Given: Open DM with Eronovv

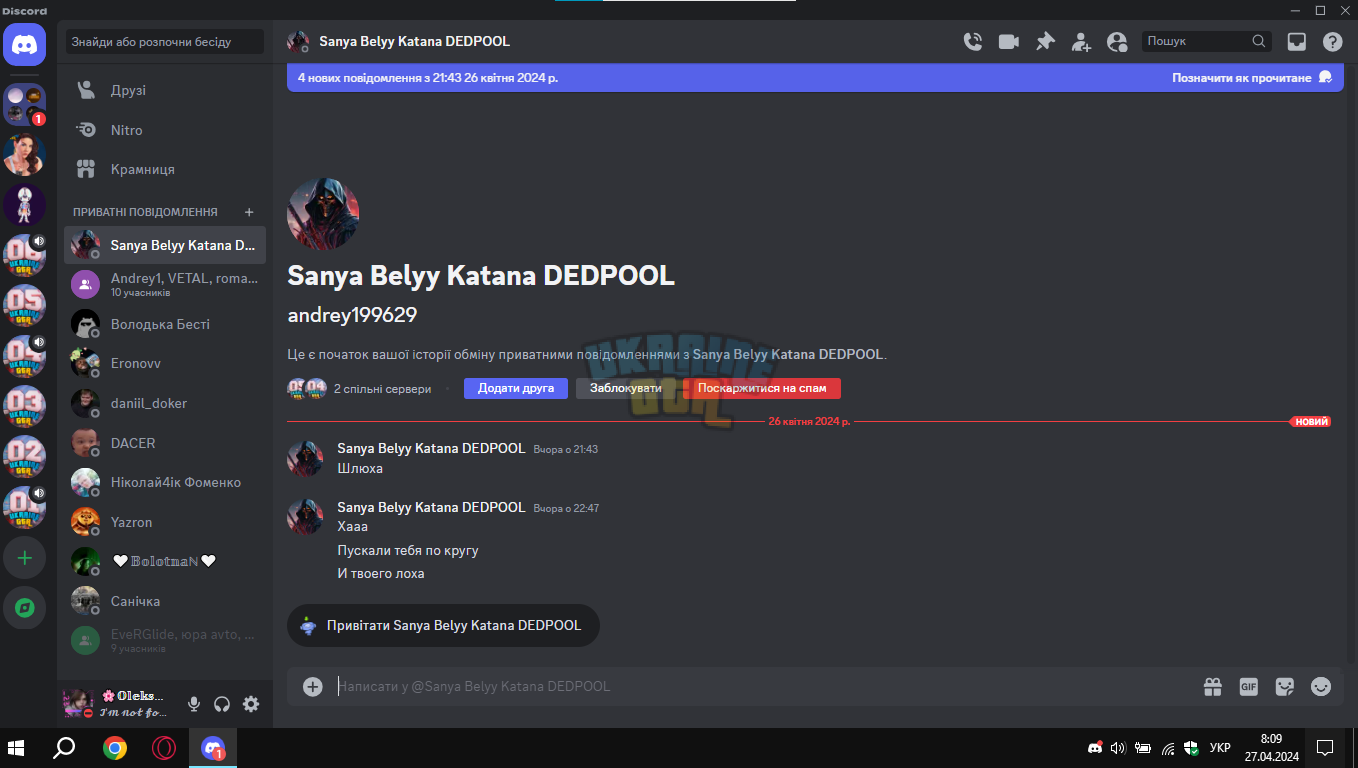Looking at the screenshot, I should pyautogui.click(x=165, y=364).
